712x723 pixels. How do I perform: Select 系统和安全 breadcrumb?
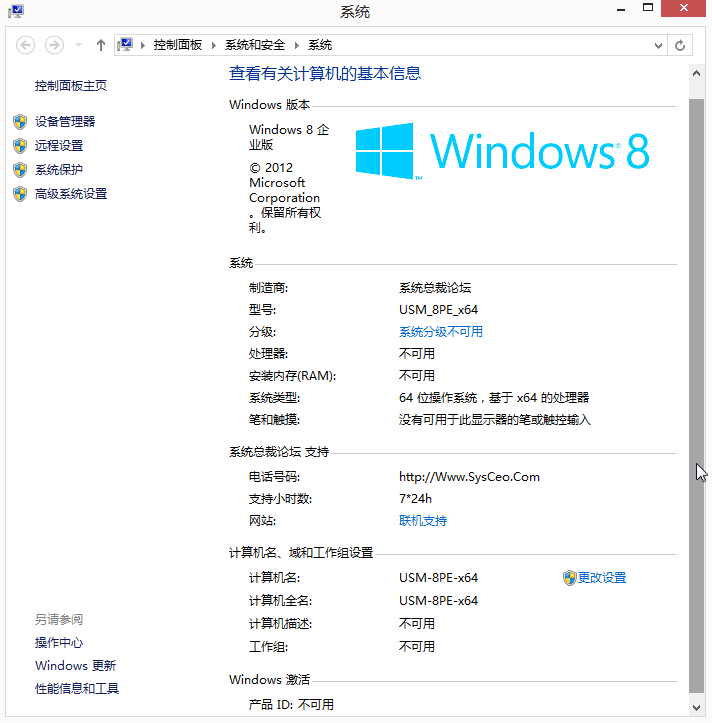click(255, 45)
